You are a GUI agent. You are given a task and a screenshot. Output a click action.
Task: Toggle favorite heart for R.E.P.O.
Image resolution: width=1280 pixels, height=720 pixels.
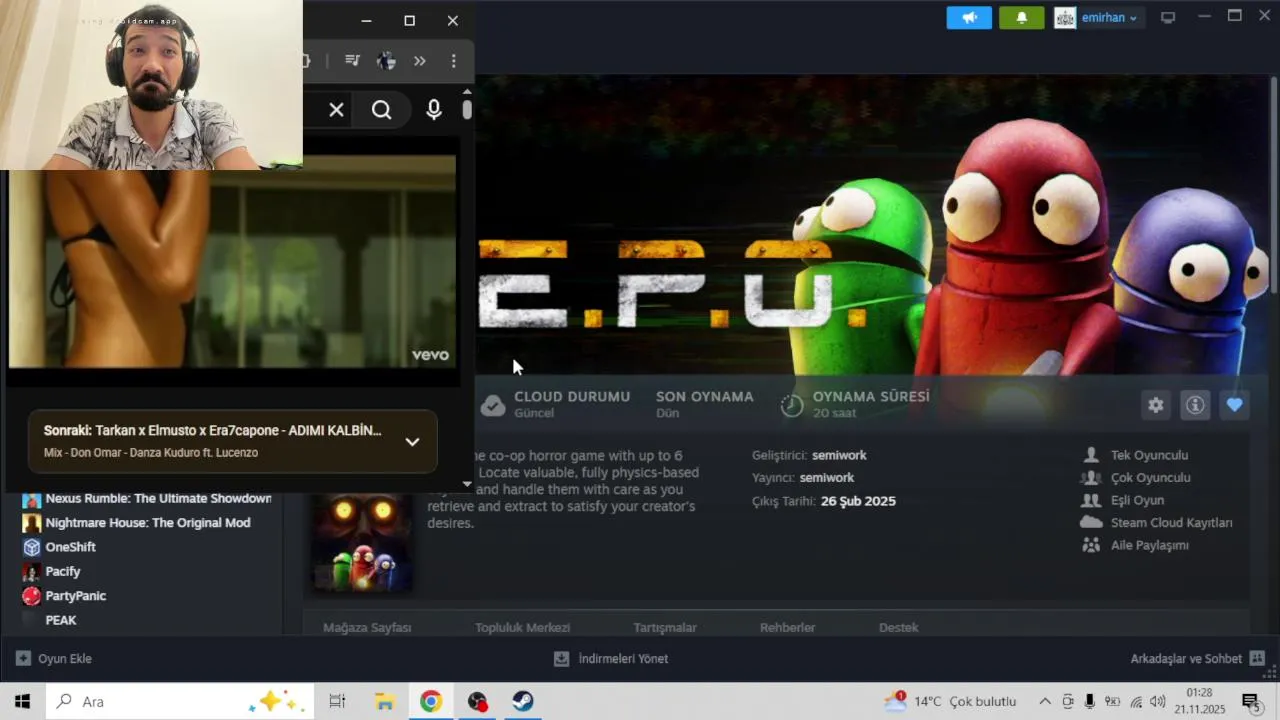1235,405
